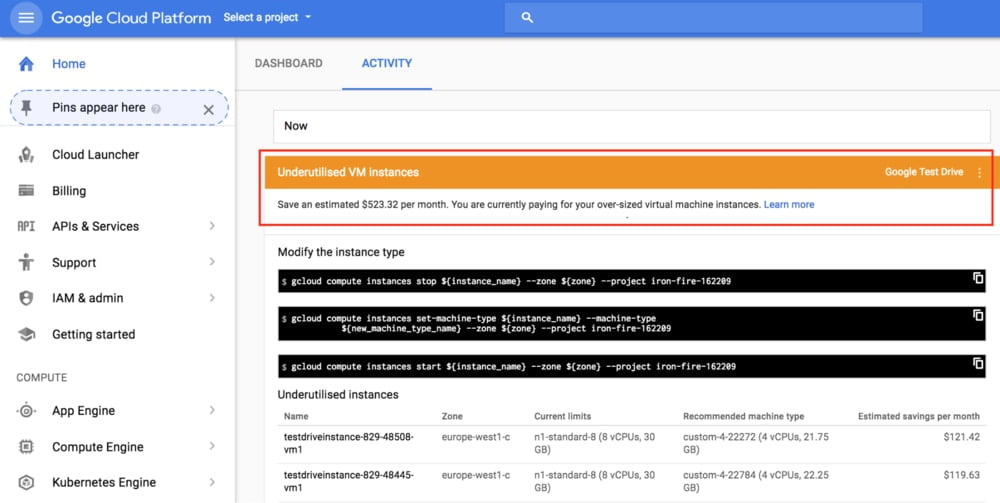Viewport: 1000px width, 503px height.
Task: Select the ACTIVITY tab
Action: click(386, 63)
